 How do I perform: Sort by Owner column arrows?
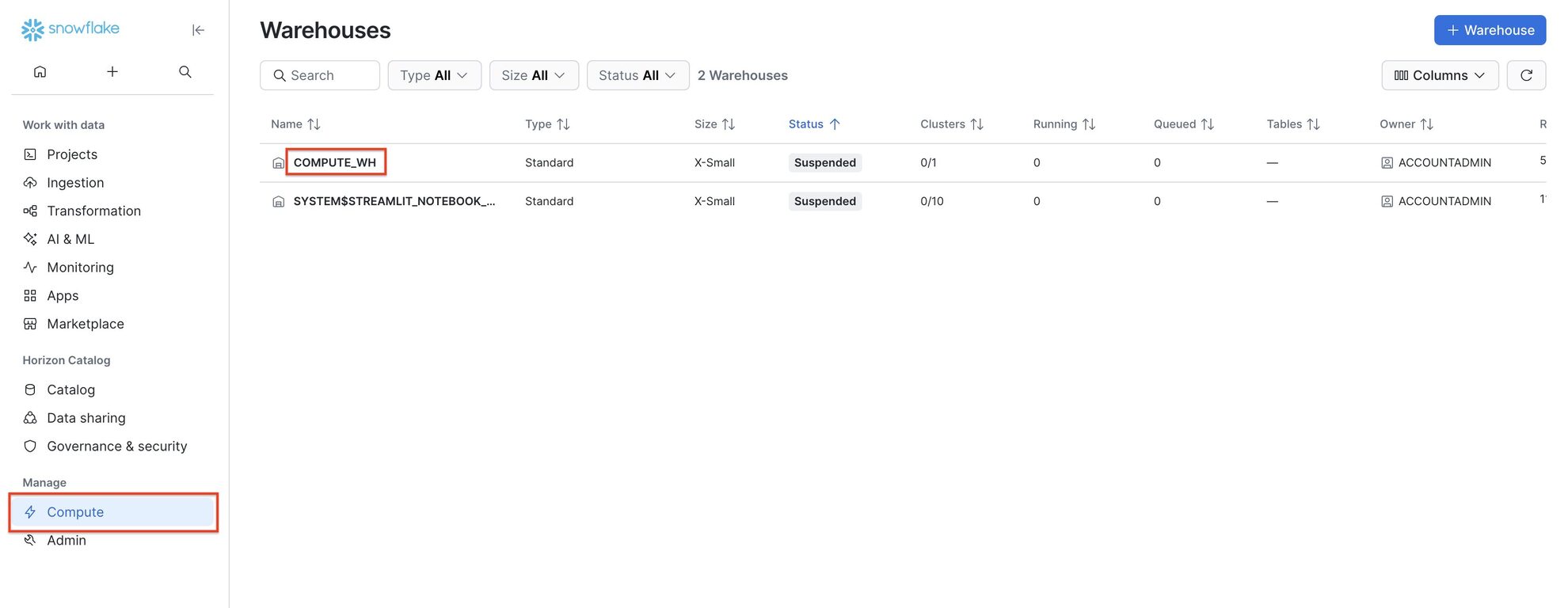click(x=1426, y=124)
